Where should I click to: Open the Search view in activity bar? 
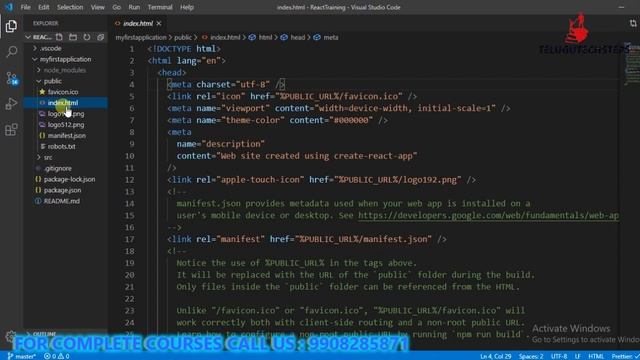11,52
